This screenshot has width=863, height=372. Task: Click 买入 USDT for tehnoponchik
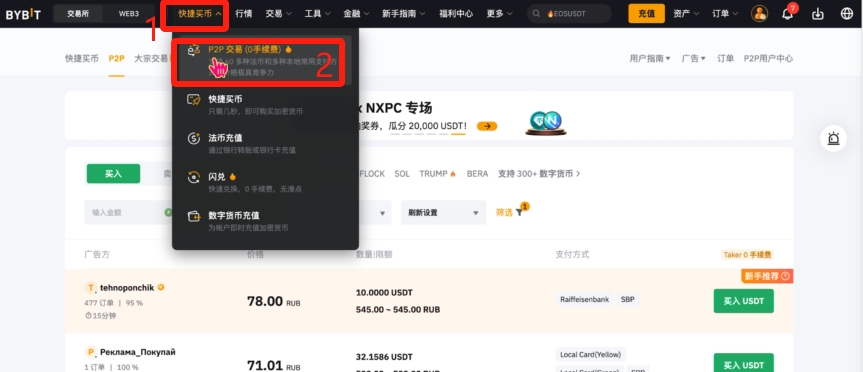point(744,301)
